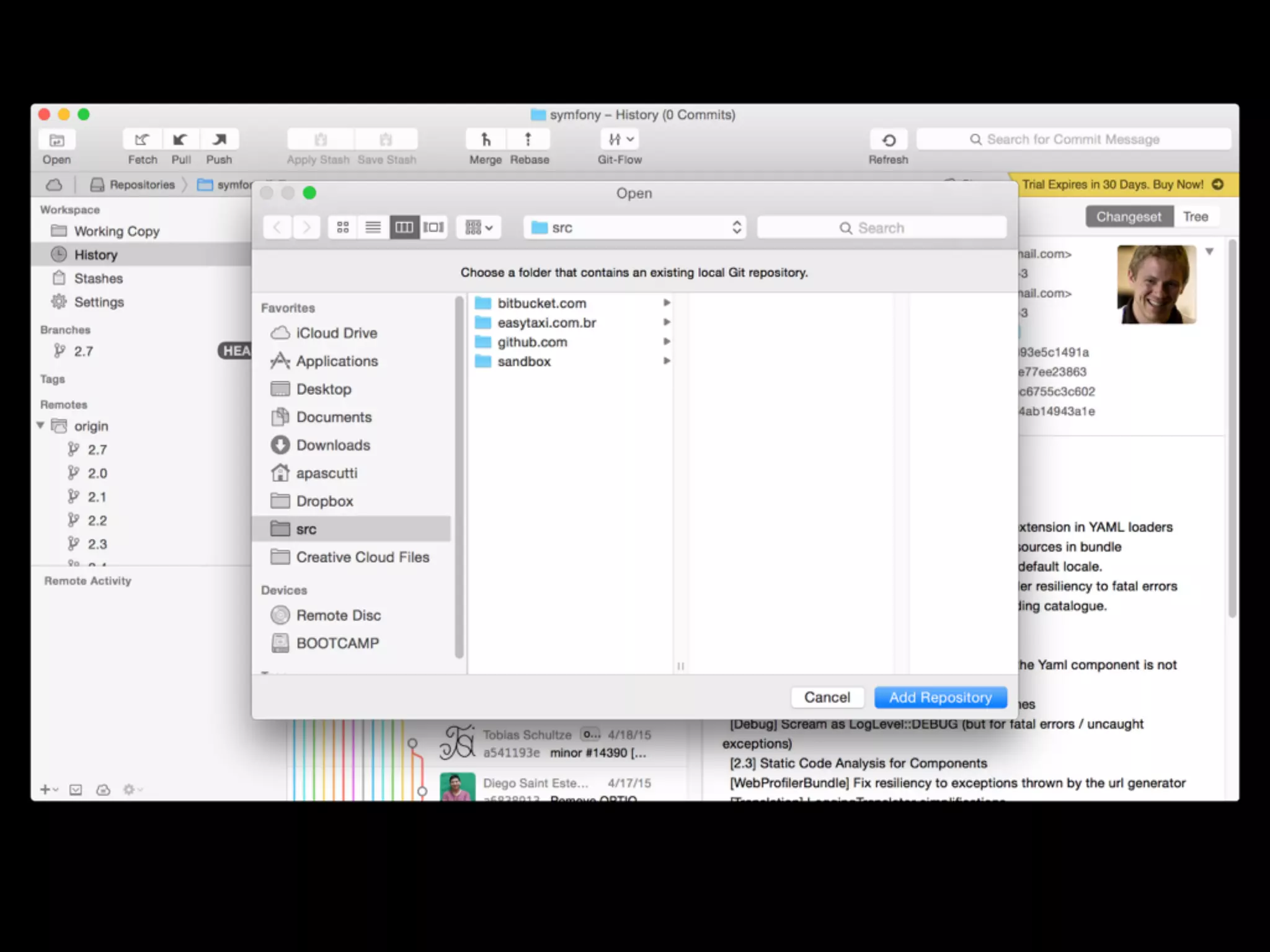This screenshot has height=952, width=1270.
Task: Open the github.com folder
Action: tap(532, 342)
